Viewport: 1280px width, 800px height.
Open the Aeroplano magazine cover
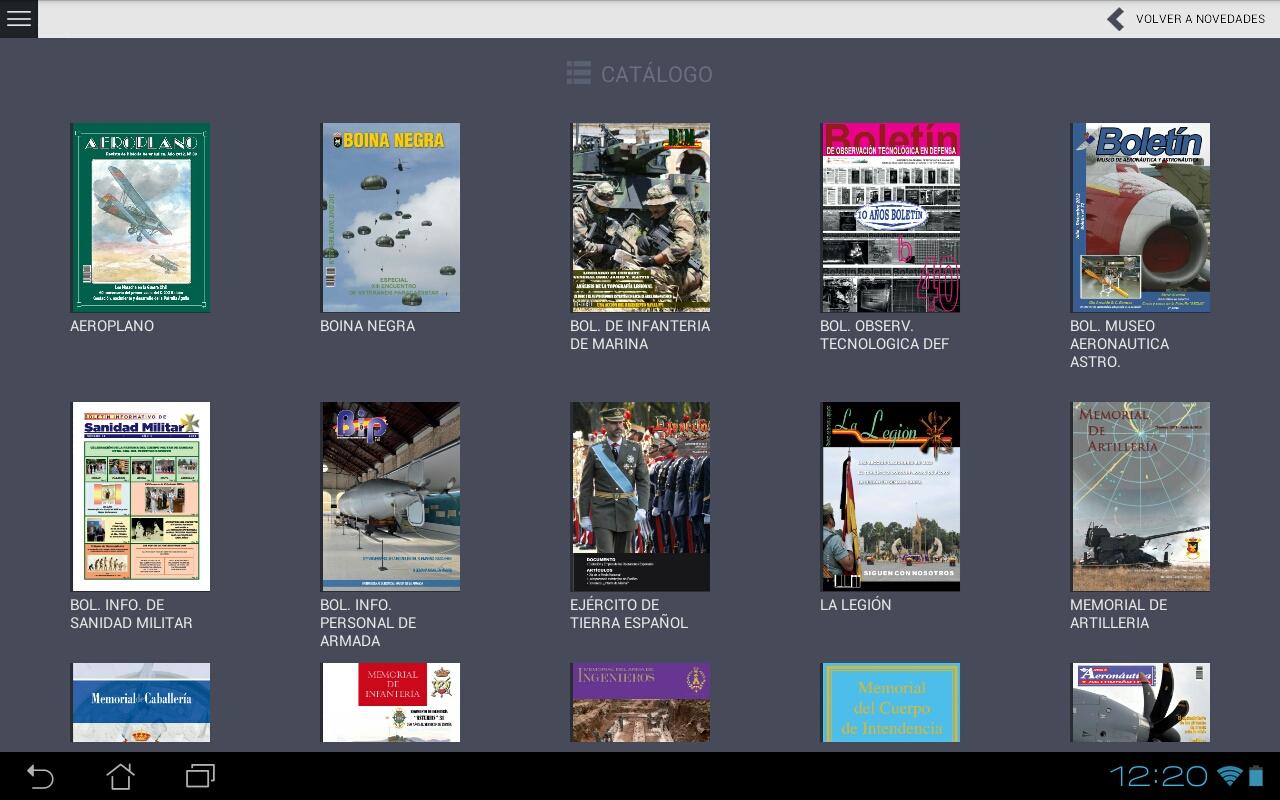[140, 217]
